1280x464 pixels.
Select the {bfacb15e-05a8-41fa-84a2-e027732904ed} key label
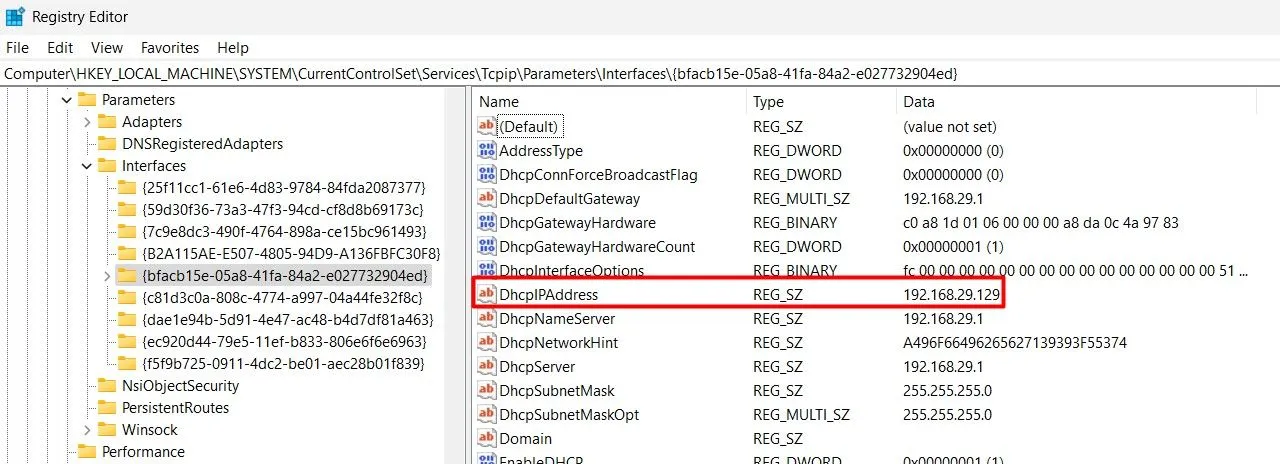click(x=285, y=276)
